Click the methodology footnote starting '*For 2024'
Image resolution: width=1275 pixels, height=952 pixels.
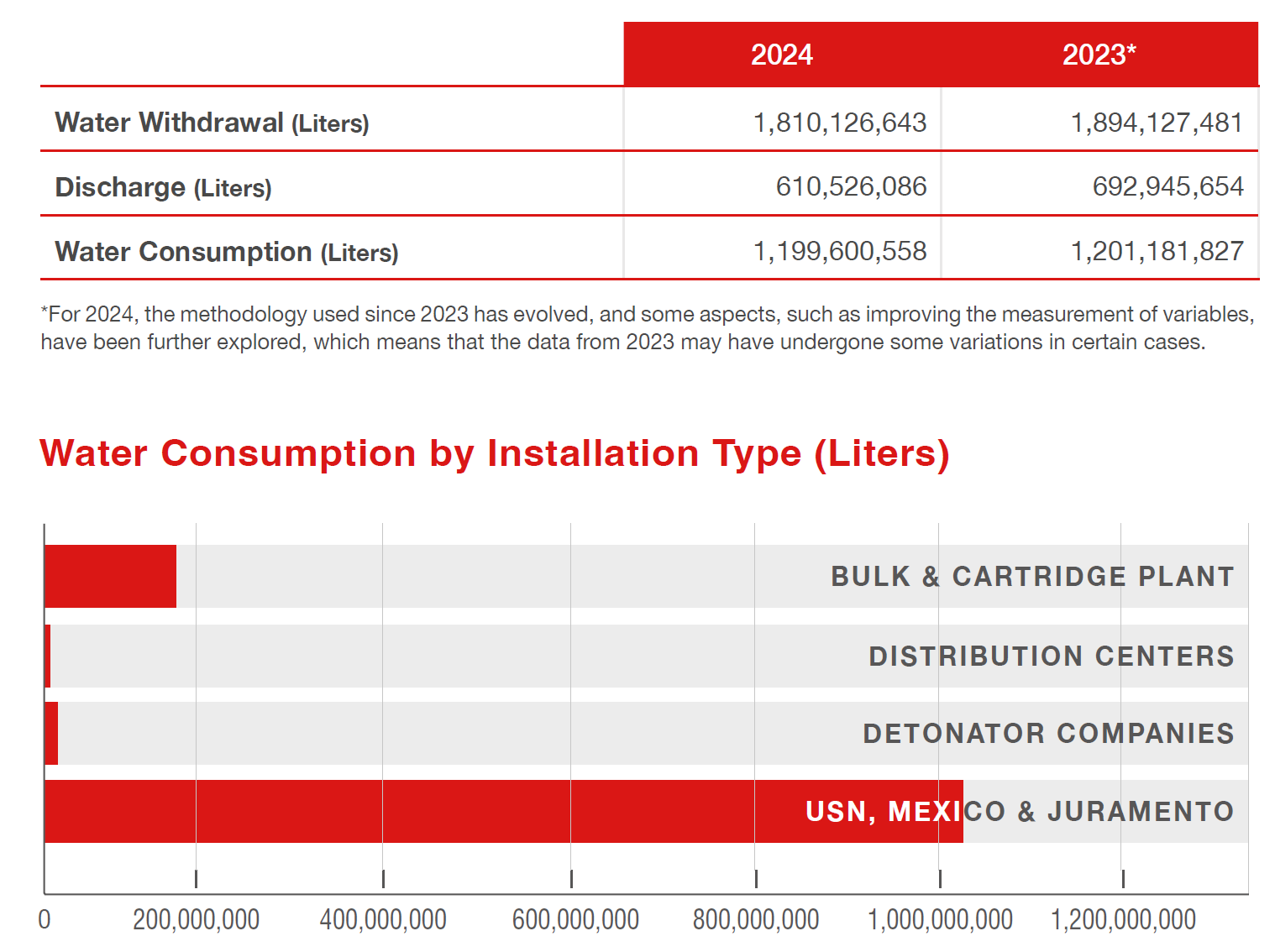[648, 328]
